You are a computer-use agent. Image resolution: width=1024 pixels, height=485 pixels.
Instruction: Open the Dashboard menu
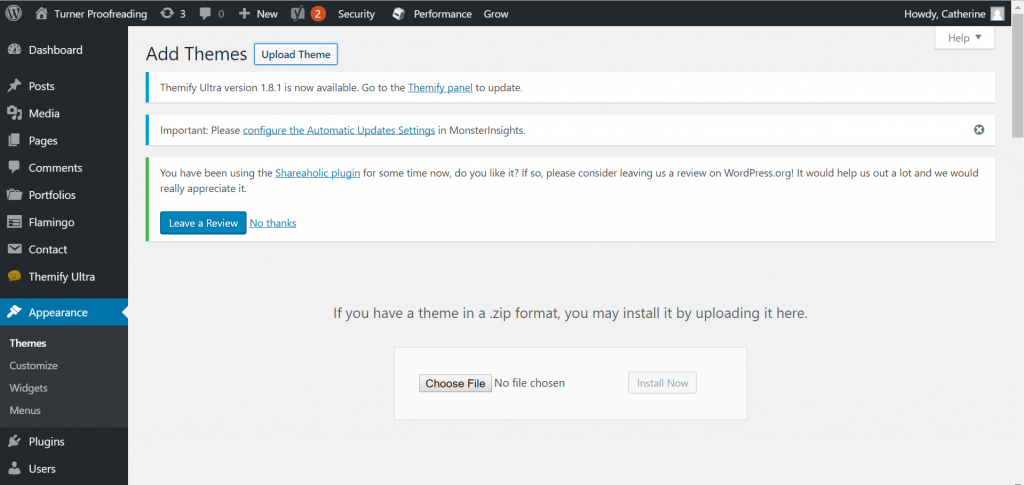coord(56,50)
